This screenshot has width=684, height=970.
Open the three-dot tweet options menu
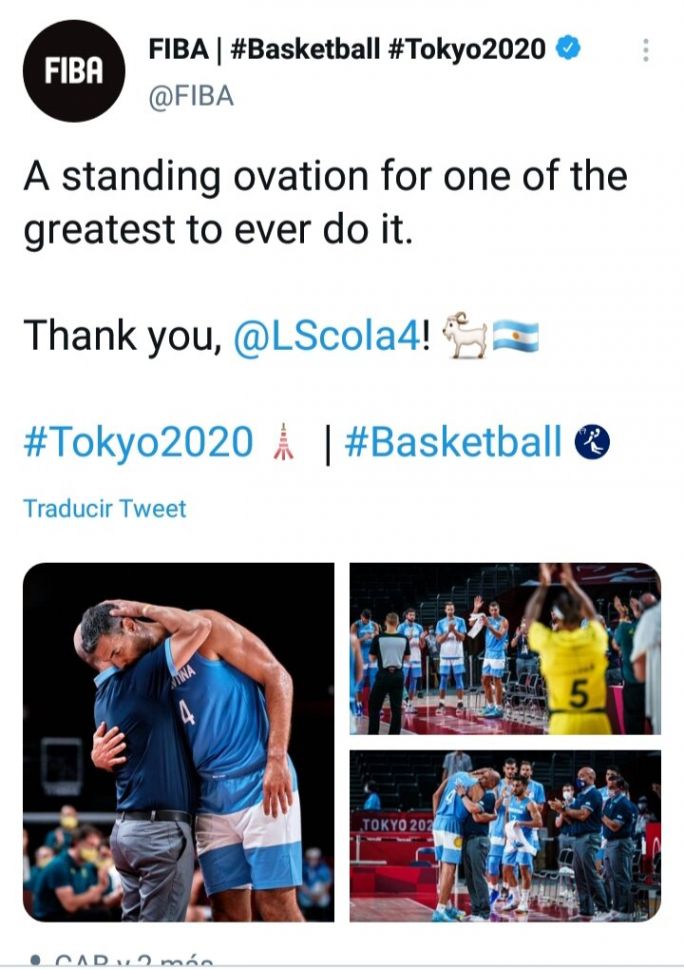pyautogui.click(x=646, y=50)
